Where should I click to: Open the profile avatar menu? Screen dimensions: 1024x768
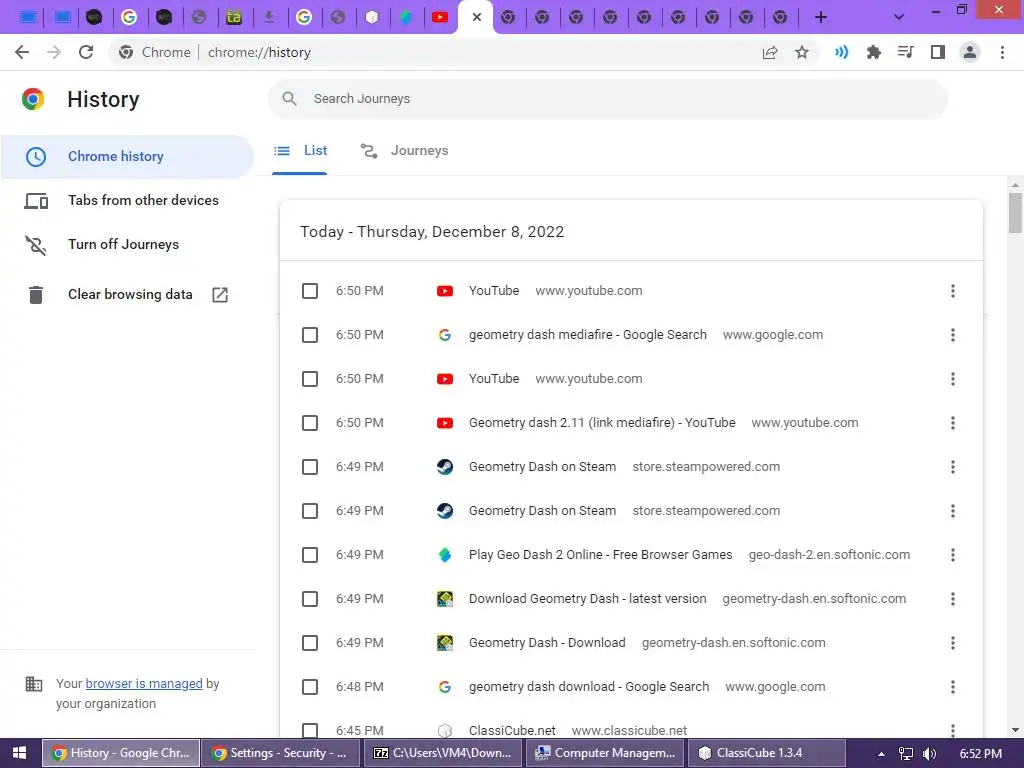970,52
